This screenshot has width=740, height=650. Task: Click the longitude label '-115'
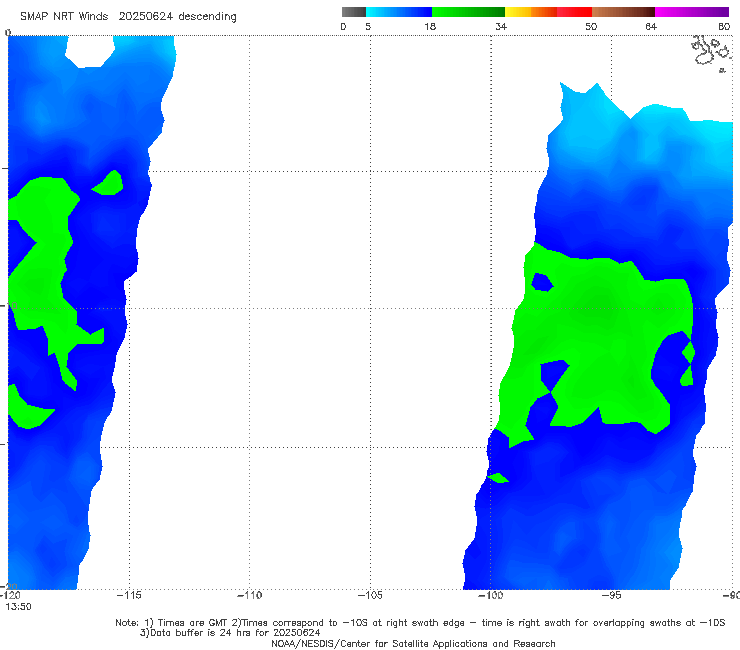pos(129,595)
